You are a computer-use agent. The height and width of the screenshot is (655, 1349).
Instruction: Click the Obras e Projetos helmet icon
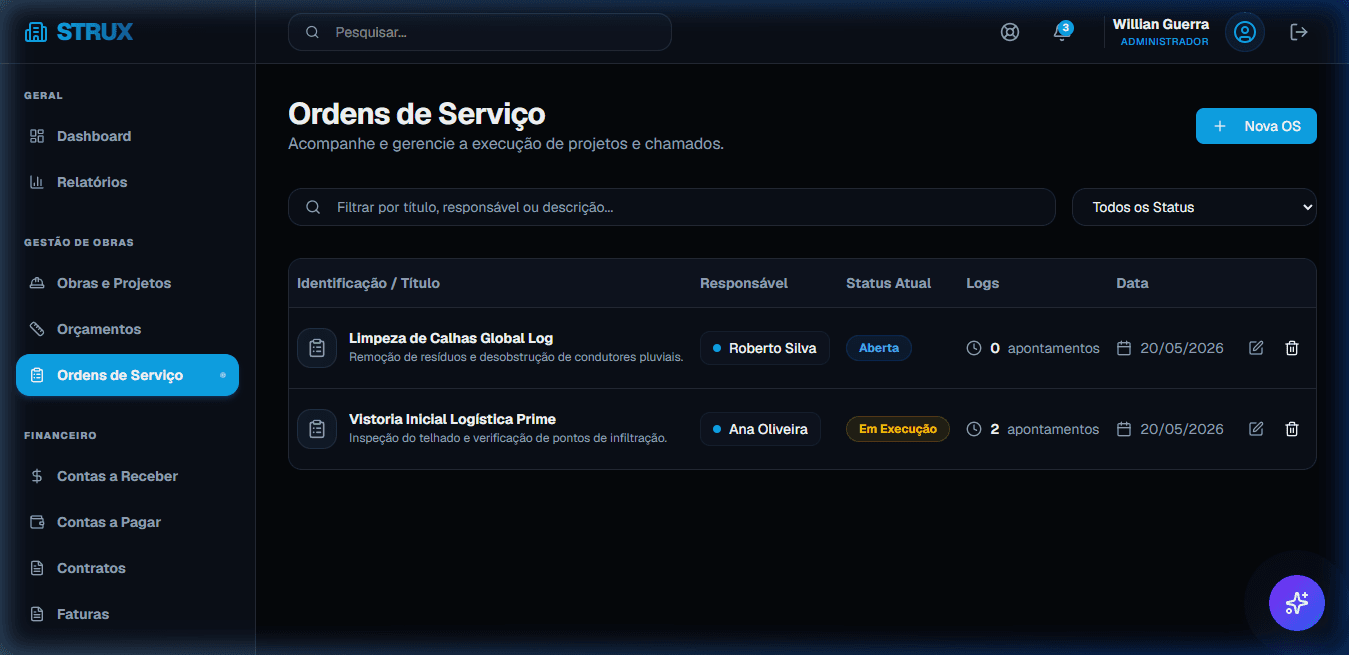37,283
